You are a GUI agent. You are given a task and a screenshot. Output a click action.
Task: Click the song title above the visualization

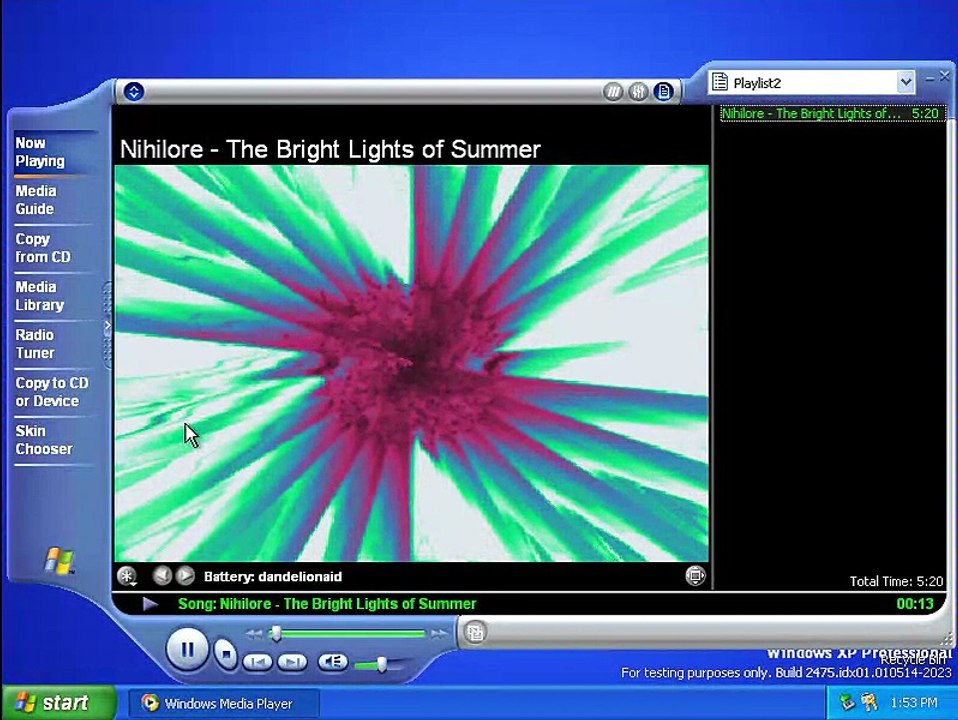pos(331,149)
